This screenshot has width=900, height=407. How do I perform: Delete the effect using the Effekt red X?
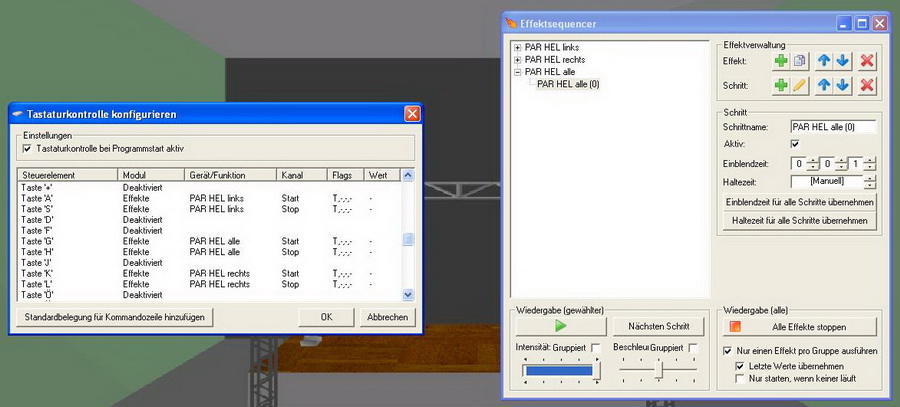pos(867,61)
